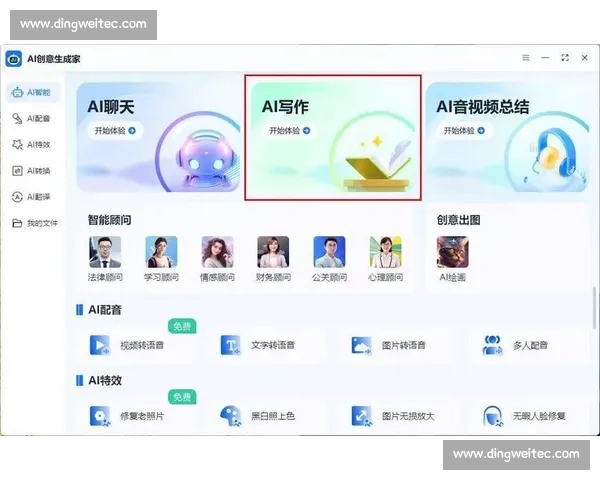Open the 图片转语音 tool icon
The image size is (600, 480).
(x=362, y=345)
